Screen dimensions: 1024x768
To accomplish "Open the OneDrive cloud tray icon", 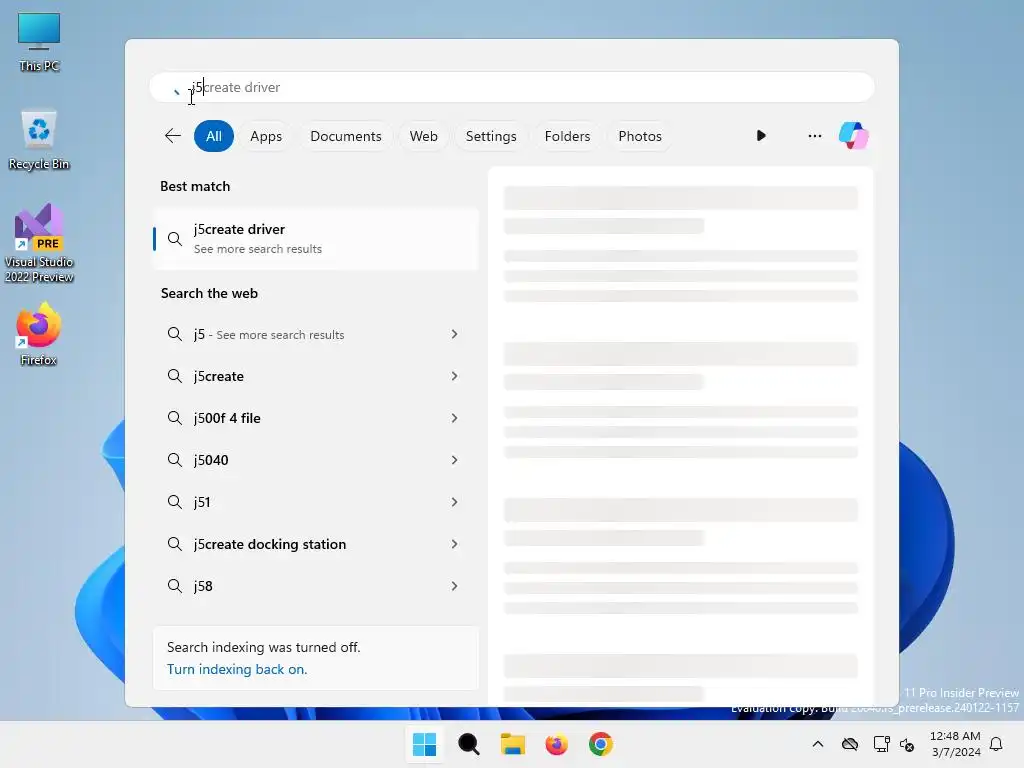I will point(850,744).
